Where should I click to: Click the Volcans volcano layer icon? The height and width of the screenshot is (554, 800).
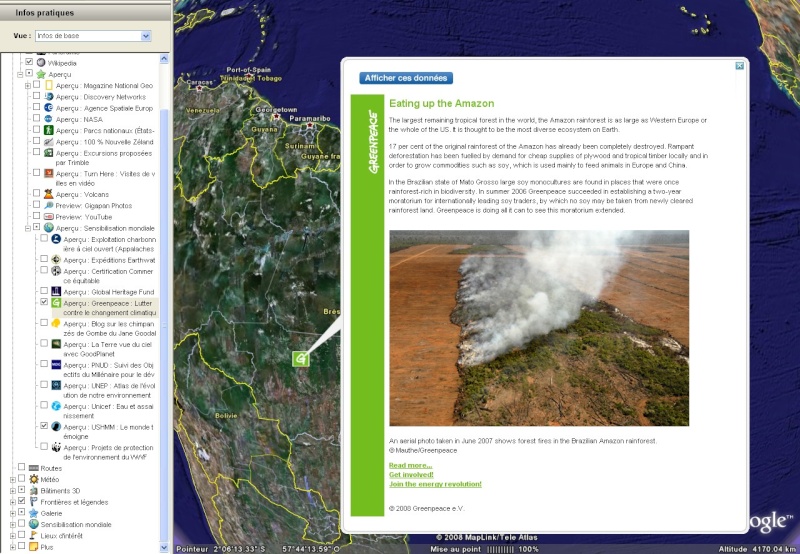(x=48, y=194)
